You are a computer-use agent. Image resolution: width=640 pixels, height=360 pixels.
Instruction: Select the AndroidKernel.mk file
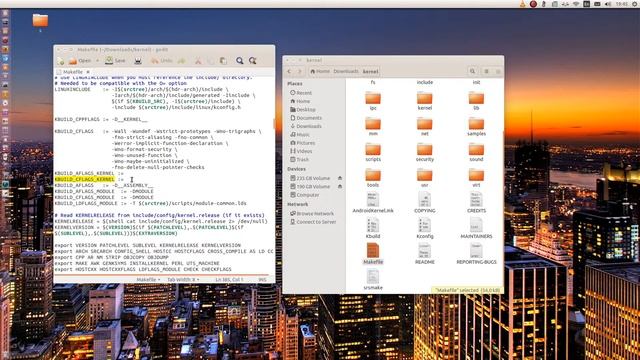(x=373, y=203)
